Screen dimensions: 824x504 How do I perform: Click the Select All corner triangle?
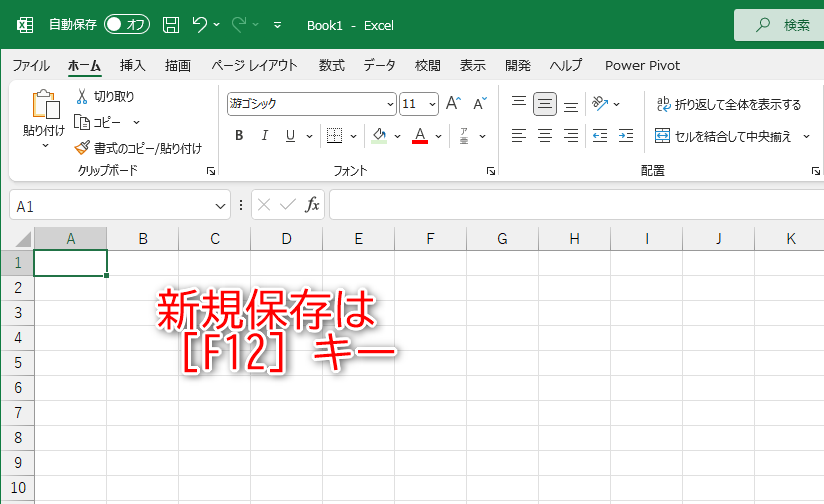(22, 240)
